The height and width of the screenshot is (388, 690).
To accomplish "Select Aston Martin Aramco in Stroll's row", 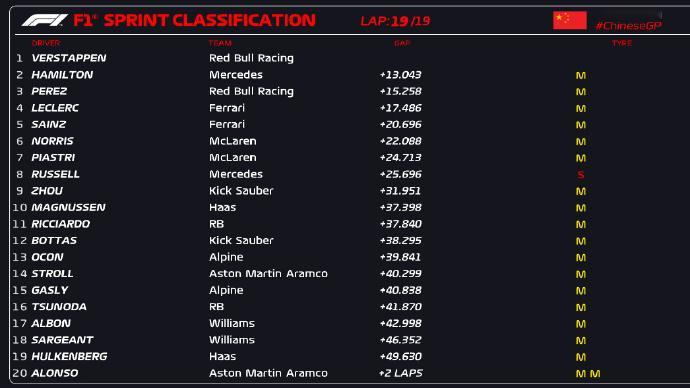I will point(268,274).
